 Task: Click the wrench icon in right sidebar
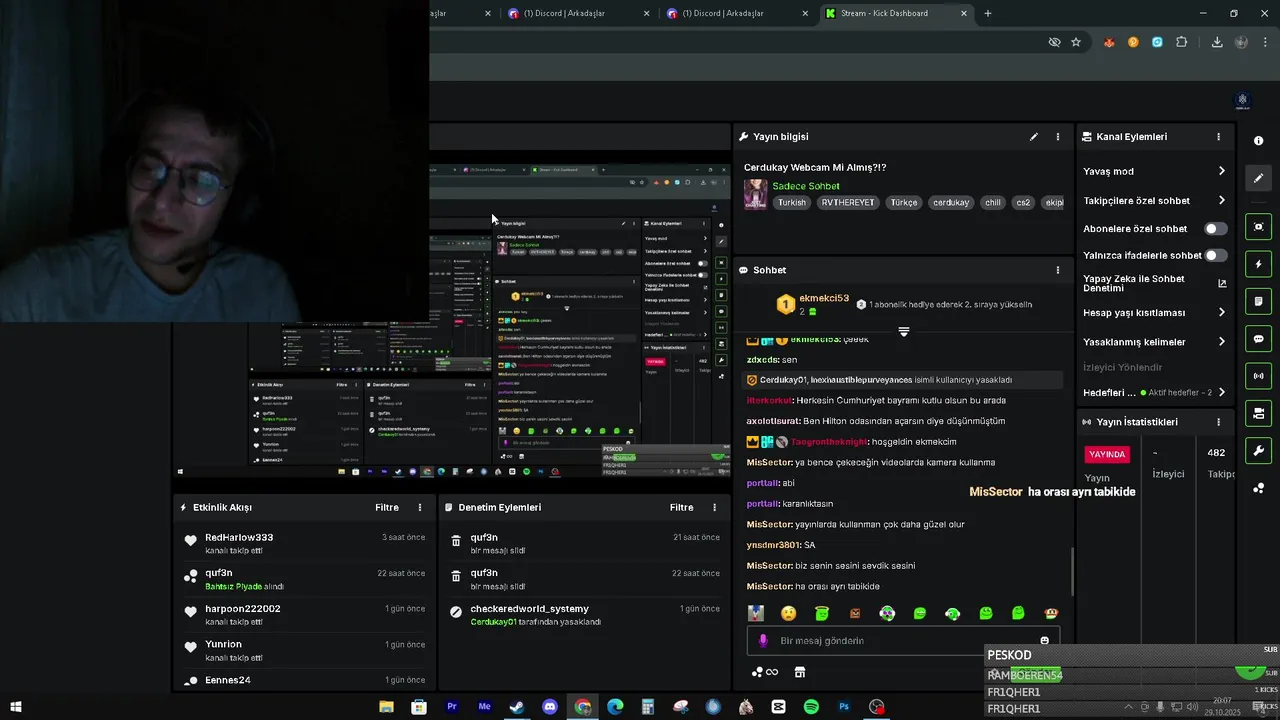1259,450
